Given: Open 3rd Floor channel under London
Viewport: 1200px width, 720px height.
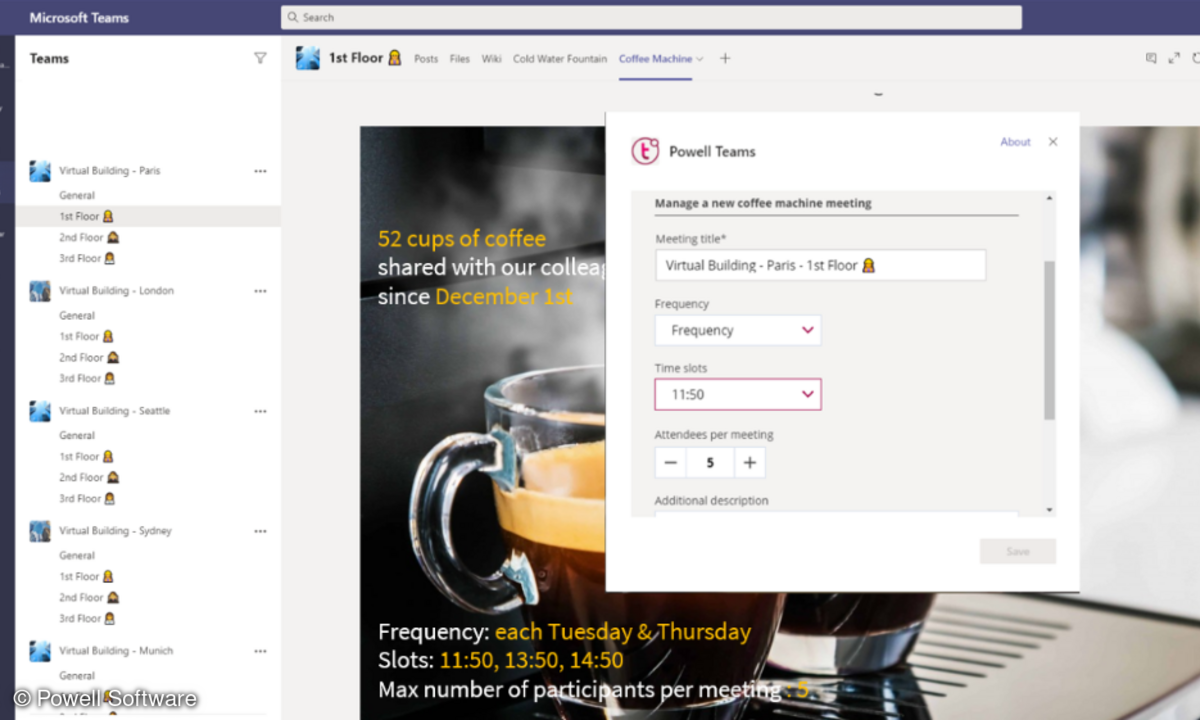Looking at the screenshot, I should pyautogui.click(x=87, y=378).
